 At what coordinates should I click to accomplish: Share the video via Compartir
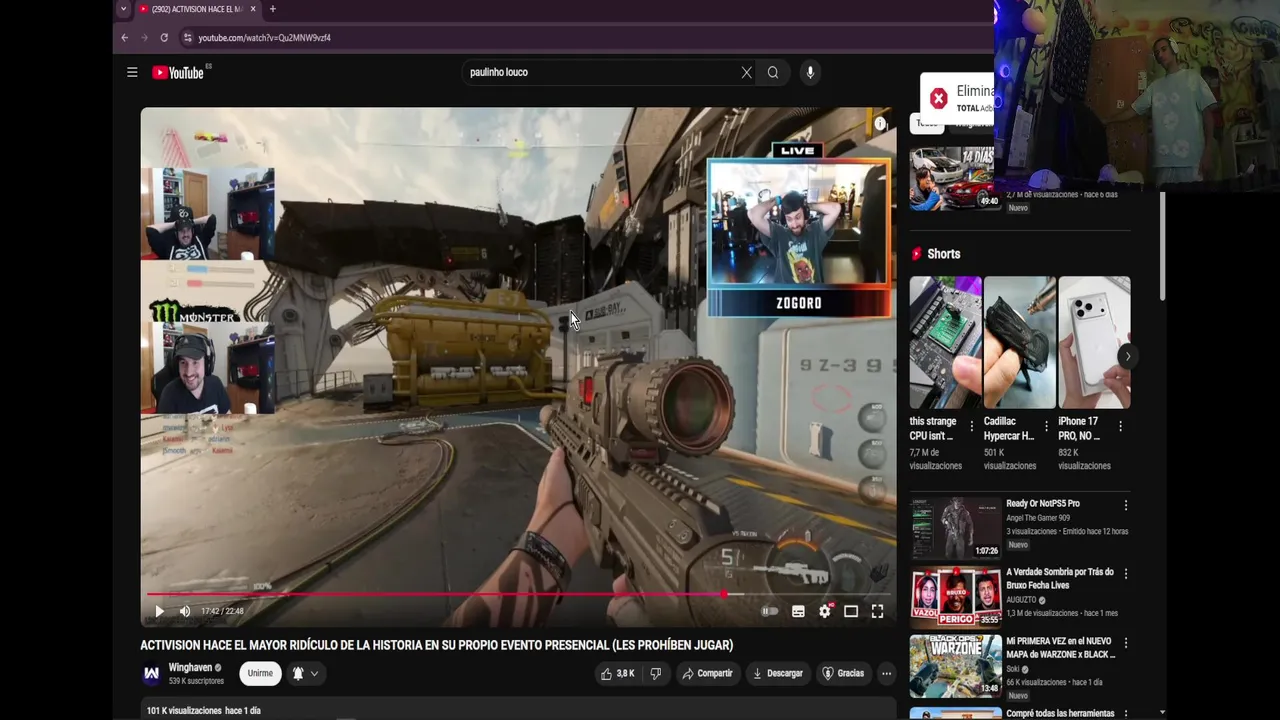[707, 674]
